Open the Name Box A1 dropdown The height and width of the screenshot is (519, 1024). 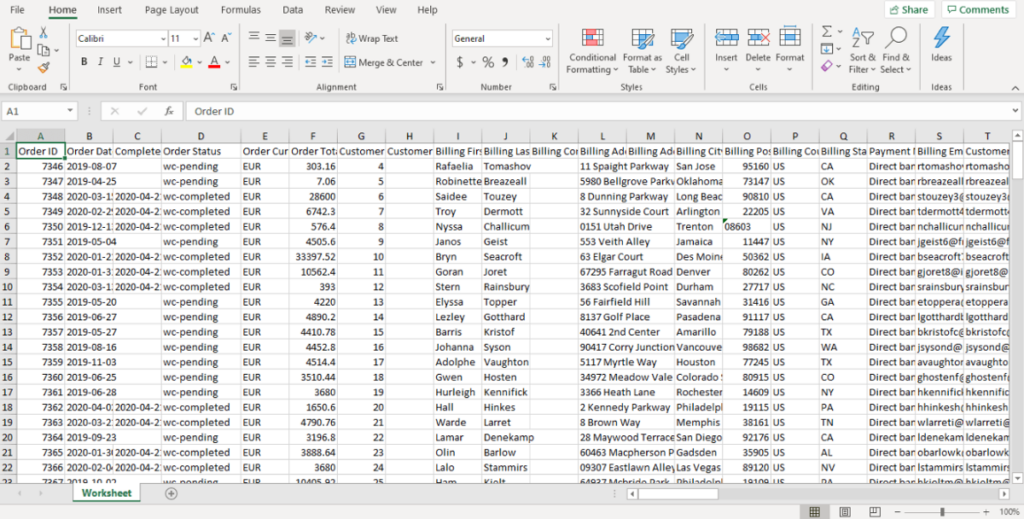coord(71,112)
